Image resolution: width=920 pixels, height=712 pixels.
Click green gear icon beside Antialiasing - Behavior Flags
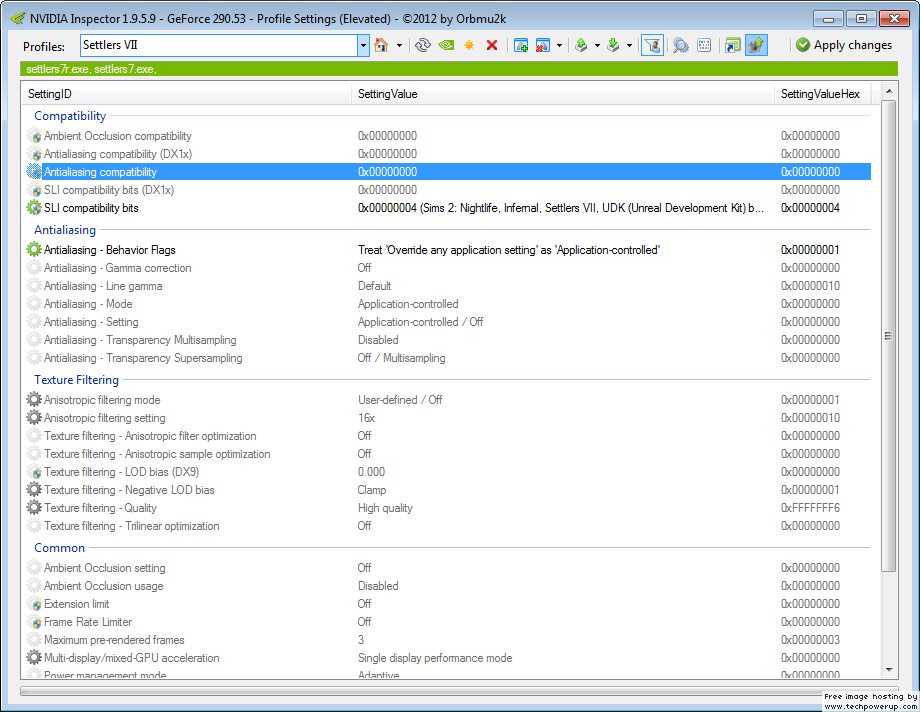[x=34, y=249]
